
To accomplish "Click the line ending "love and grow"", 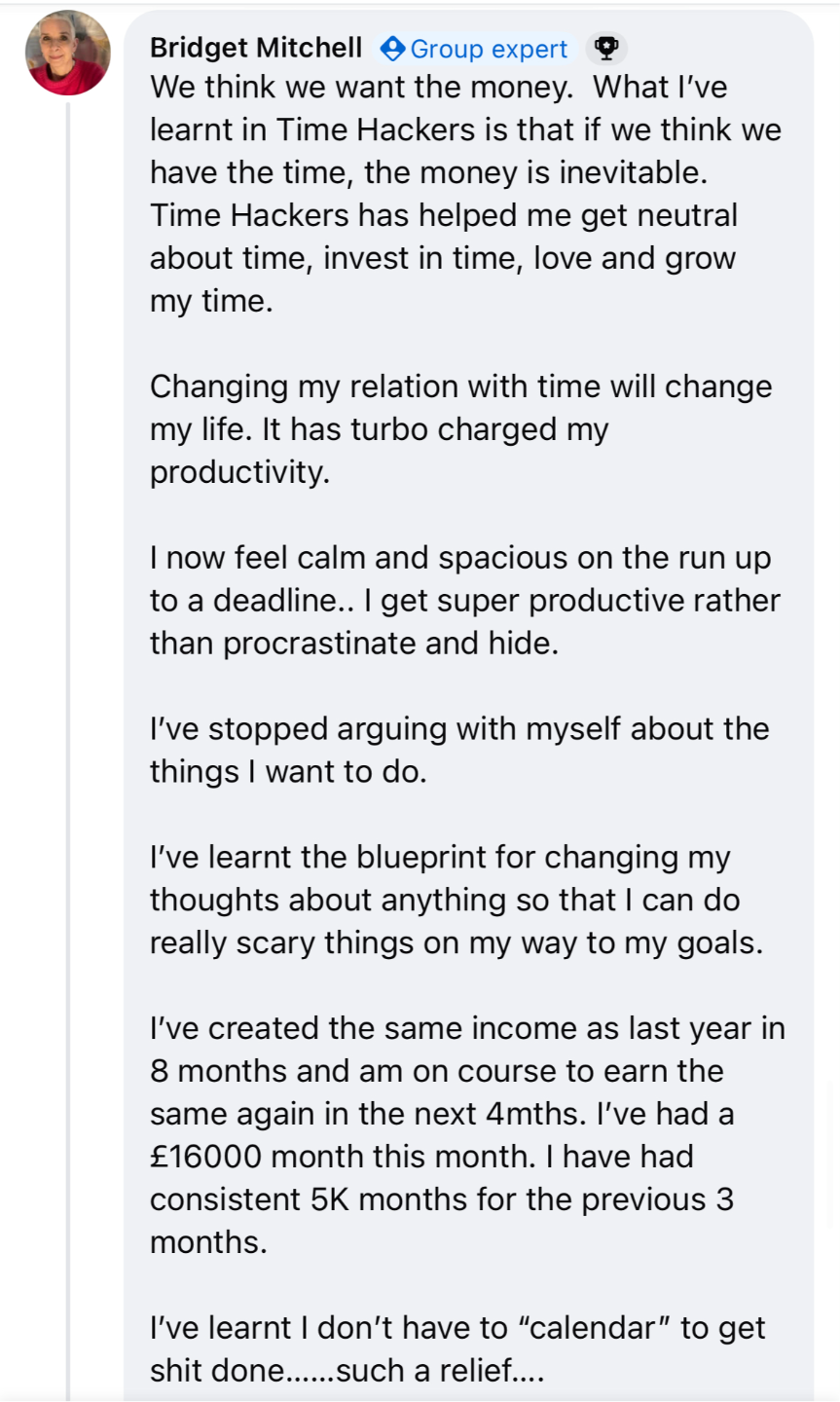I will point(442,258).
